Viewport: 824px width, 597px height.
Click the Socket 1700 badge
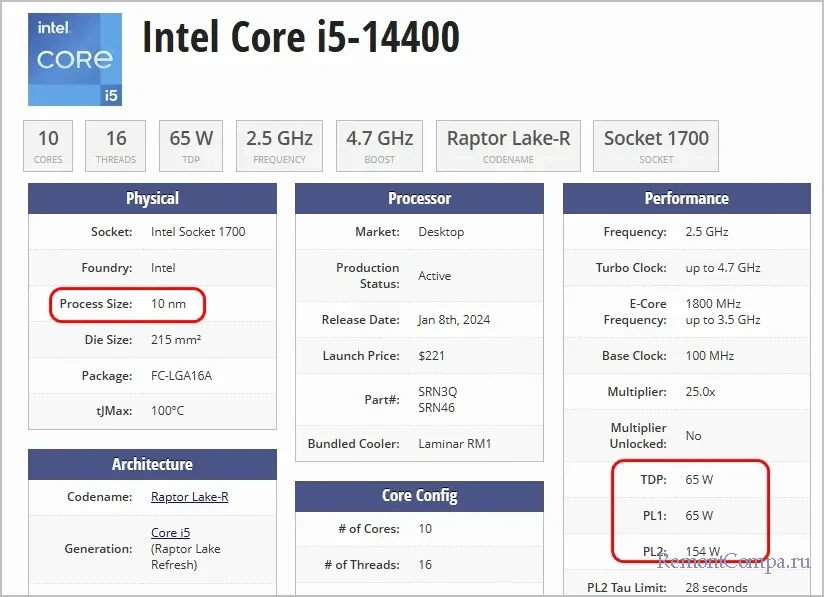656,145
